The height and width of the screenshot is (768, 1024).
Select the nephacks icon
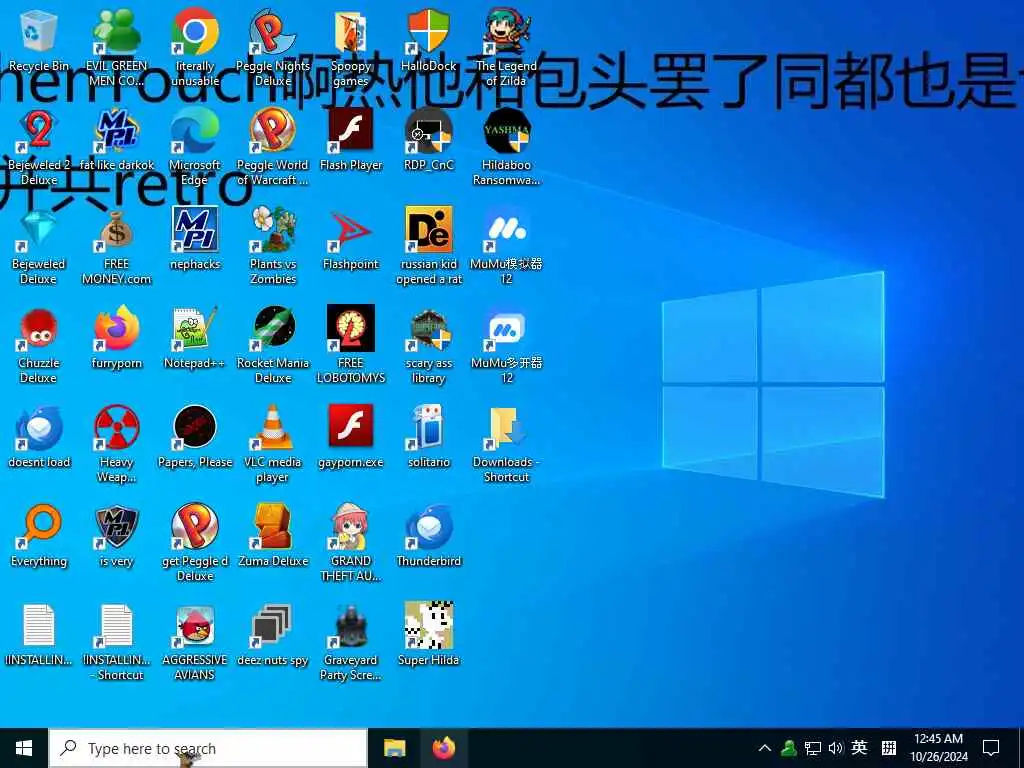coord(195,230)
